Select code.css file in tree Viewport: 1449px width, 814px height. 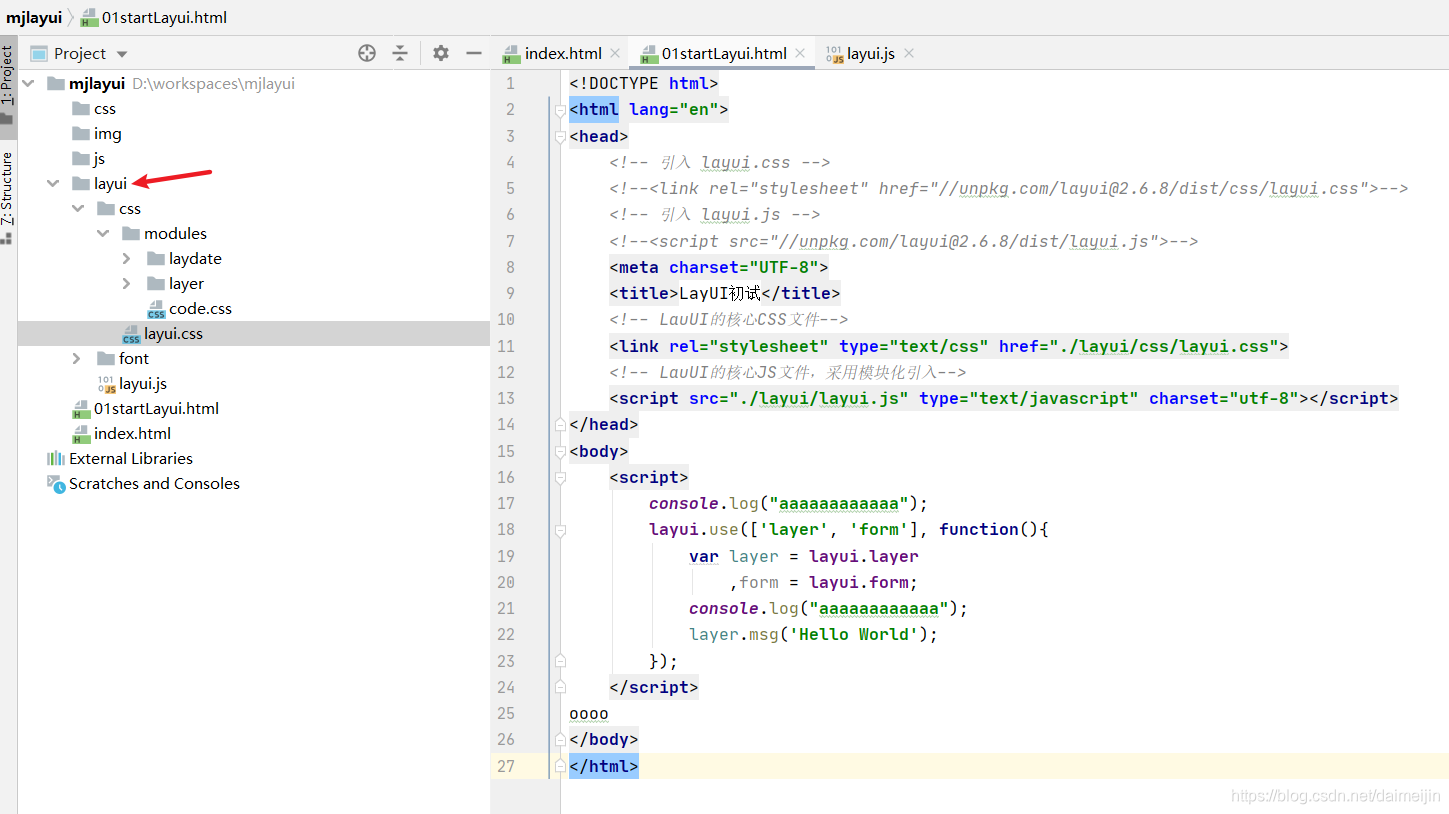pos(200,309)
